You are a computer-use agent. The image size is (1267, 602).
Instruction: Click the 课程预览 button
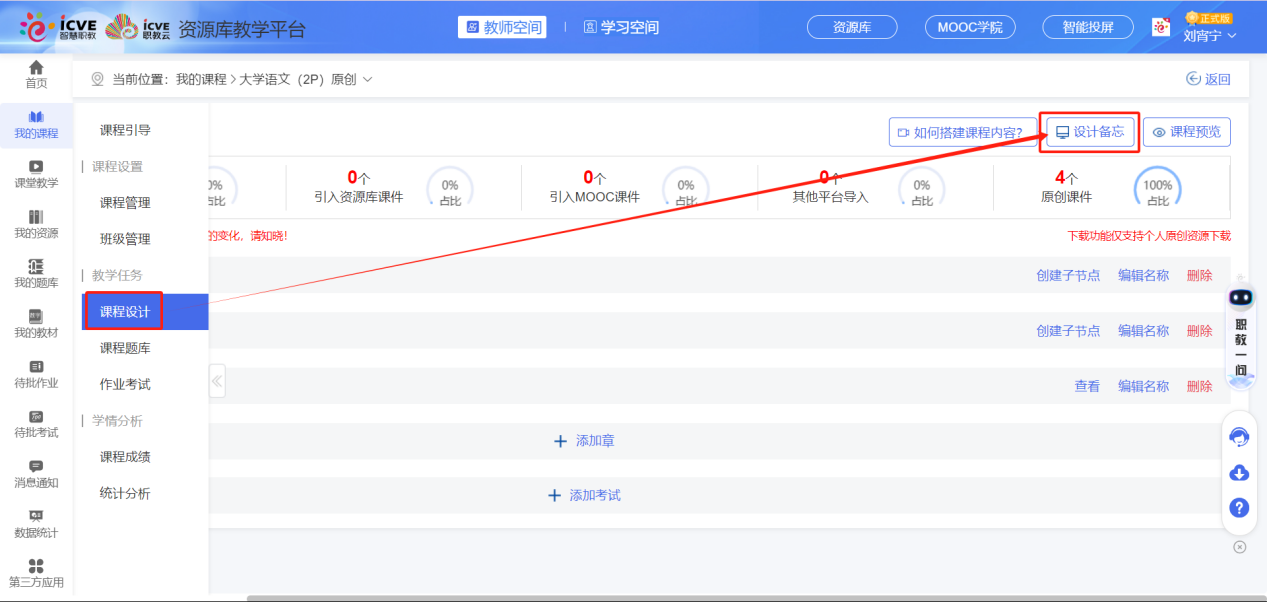tap(1186, 132)
